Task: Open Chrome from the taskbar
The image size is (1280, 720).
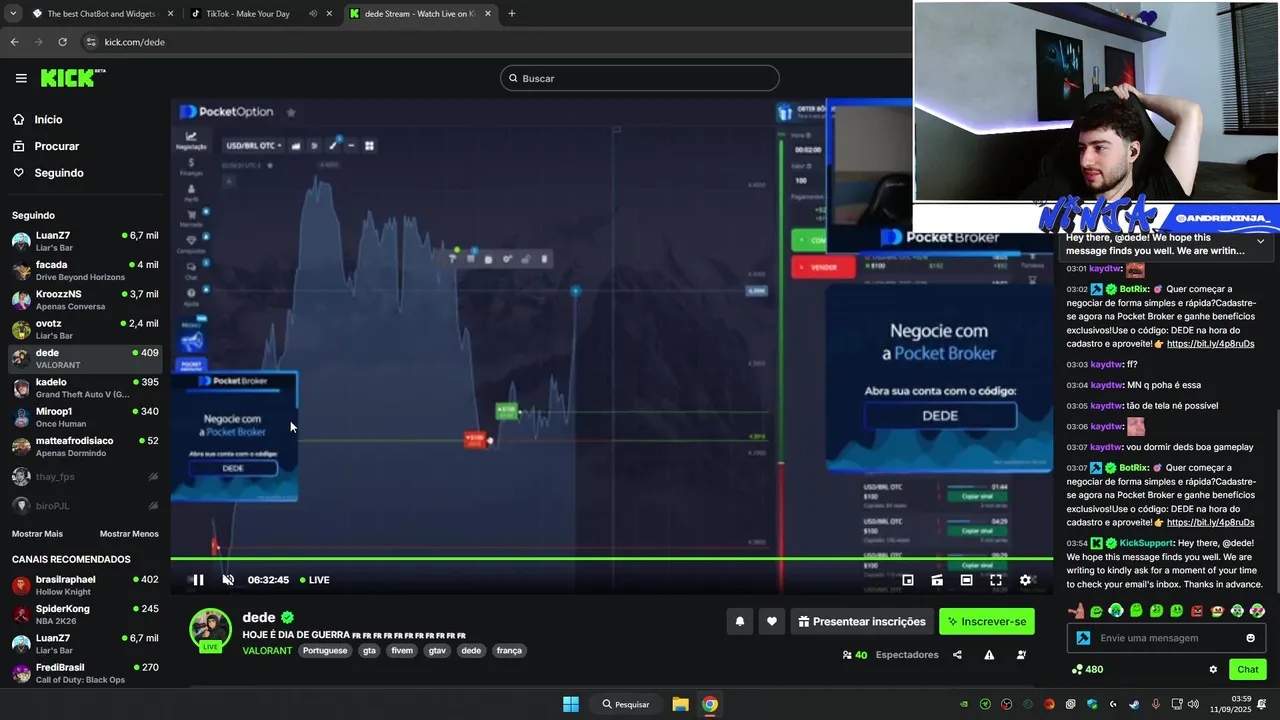Action: [x=709, y=704]
